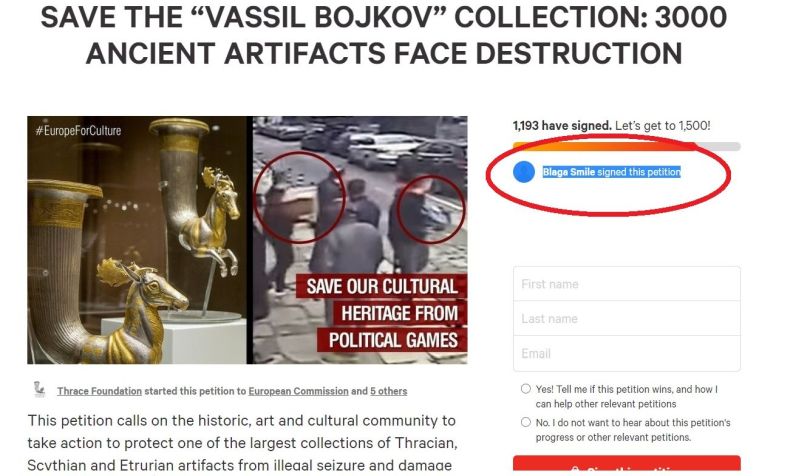Click the Thrace Foundation logo icon

39,389
